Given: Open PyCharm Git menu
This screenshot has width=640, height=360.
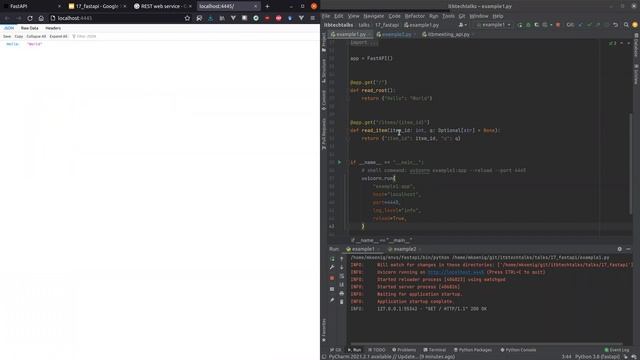Looking at the screenshot, I should 462,16.
